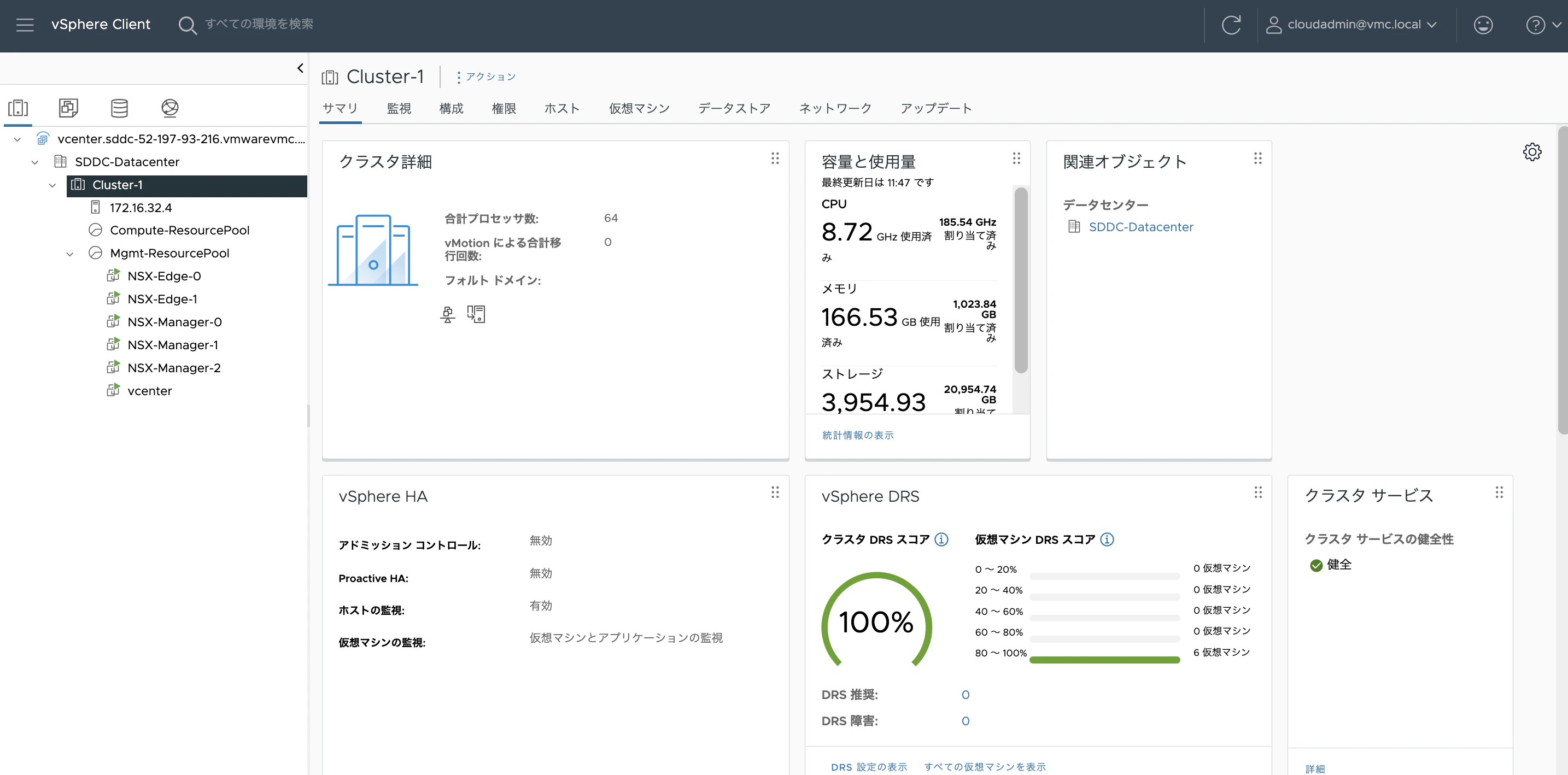Switch to the 構成 tab

(x=452, y=108)
